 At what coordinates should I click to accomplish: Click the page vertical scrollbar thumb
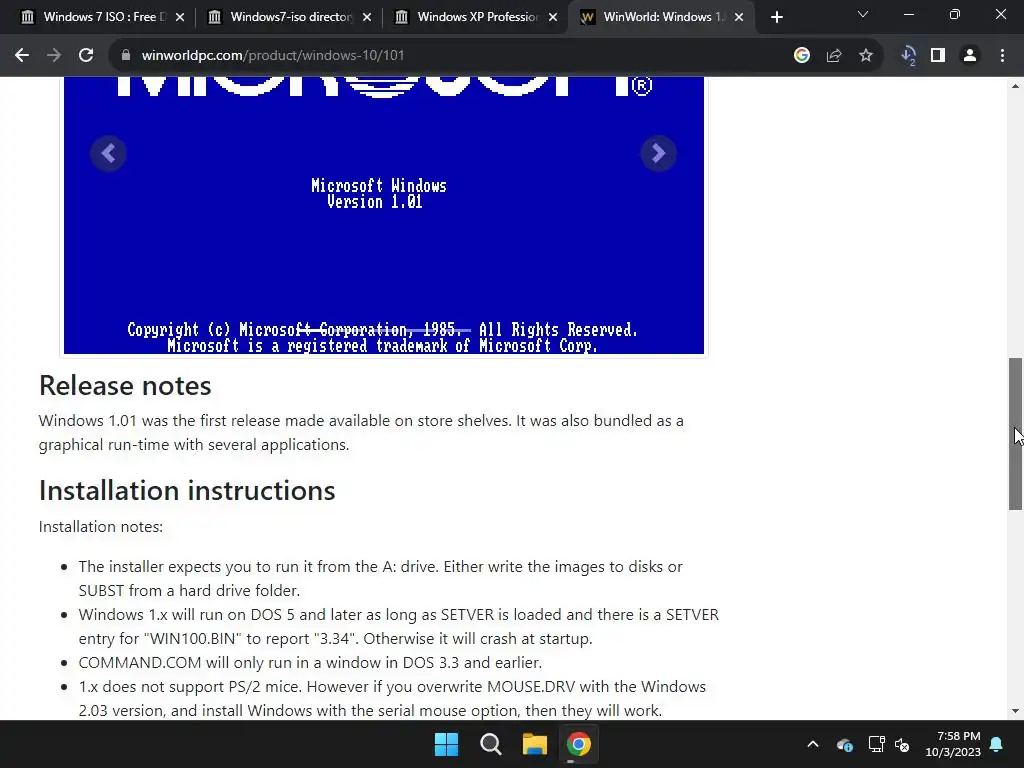(1016, 434)
